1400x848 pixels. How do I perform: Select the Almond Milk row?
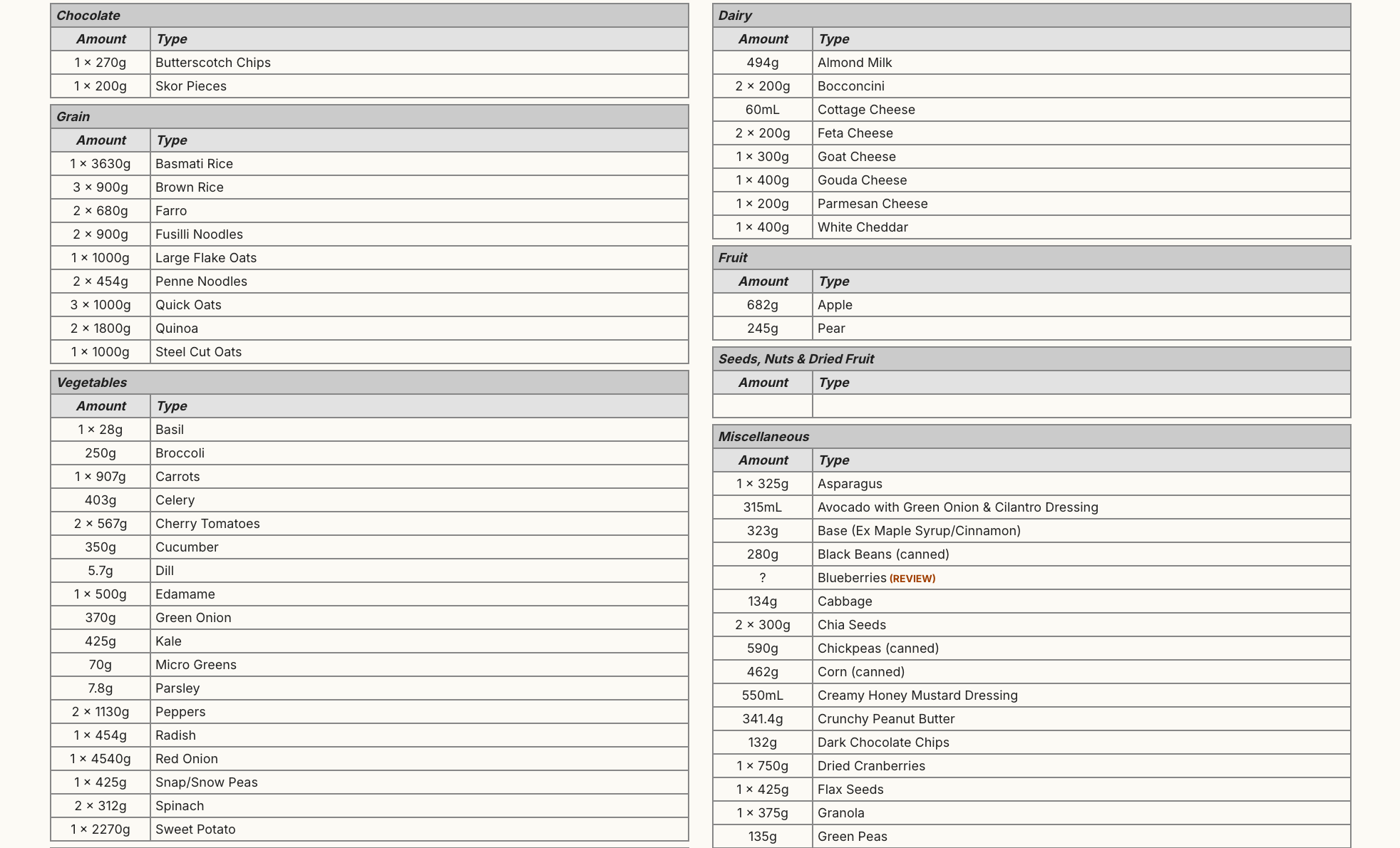(x=1031, y=63)
